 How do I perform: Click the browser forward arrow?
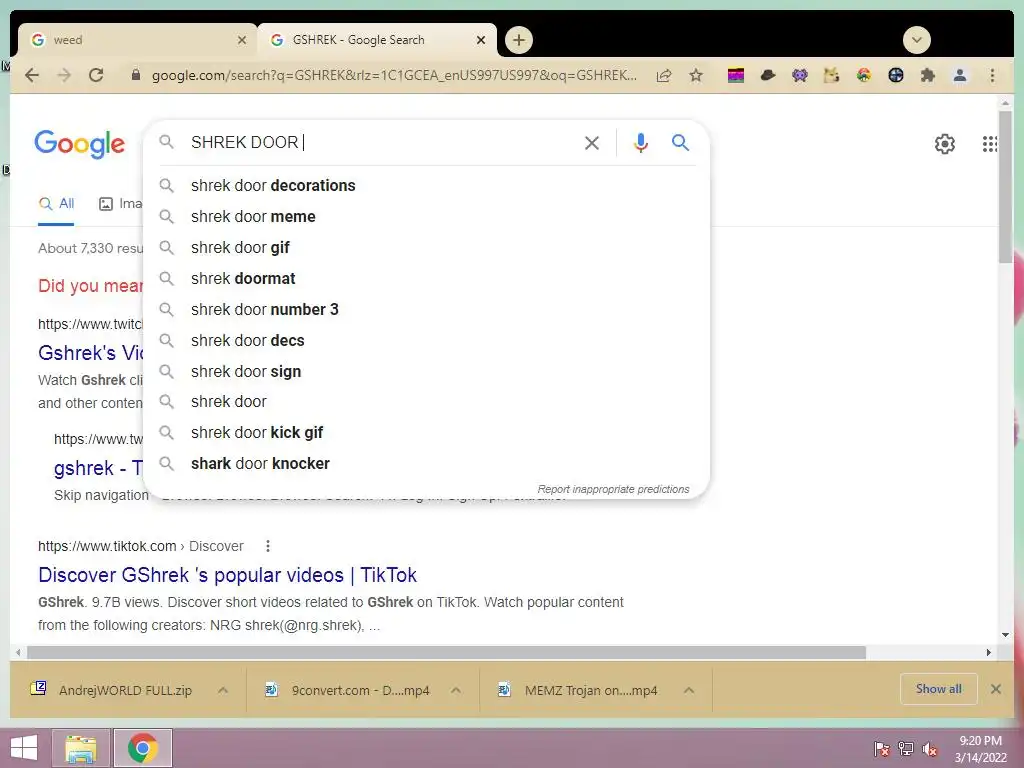coord(64,75)
